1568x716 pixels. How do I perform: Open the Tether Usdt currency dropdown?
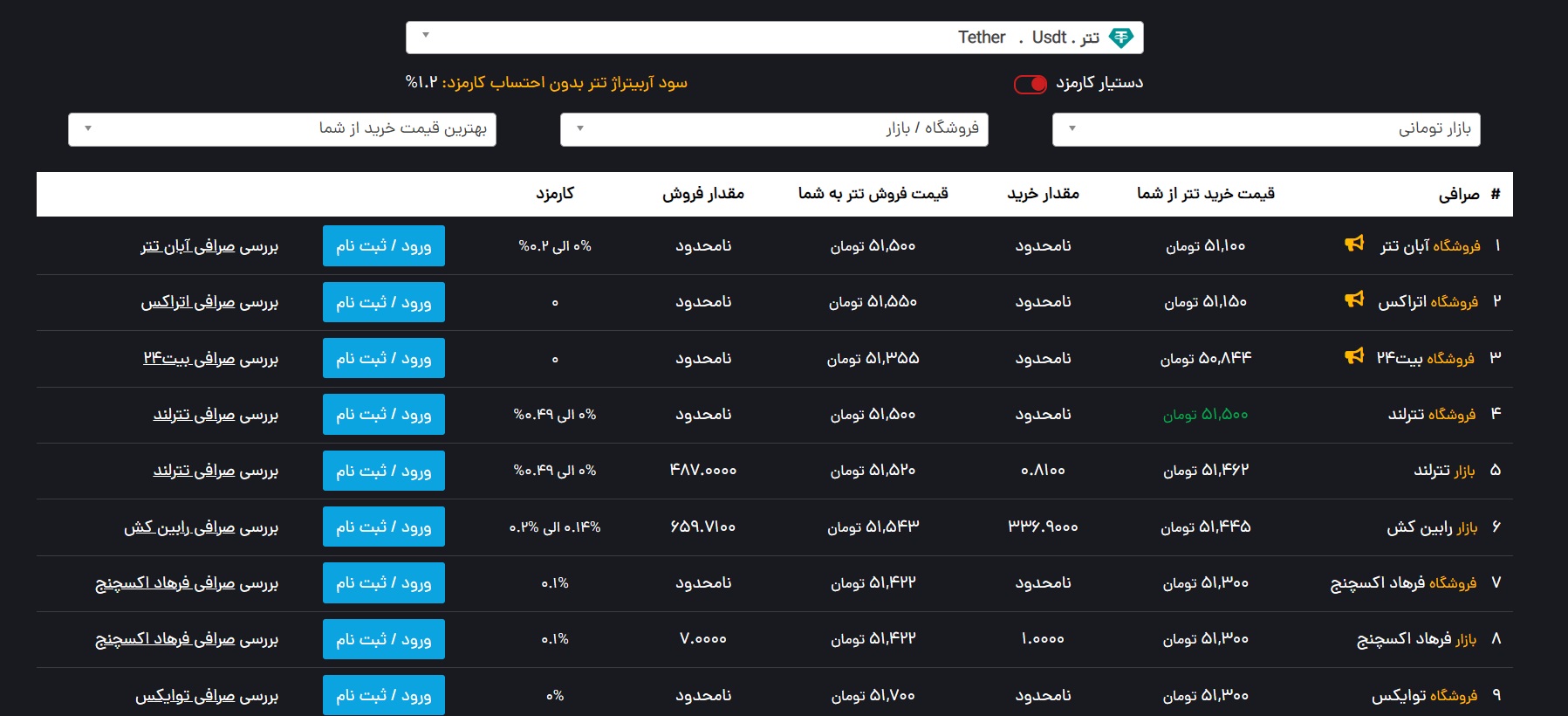tap(774, 38)
